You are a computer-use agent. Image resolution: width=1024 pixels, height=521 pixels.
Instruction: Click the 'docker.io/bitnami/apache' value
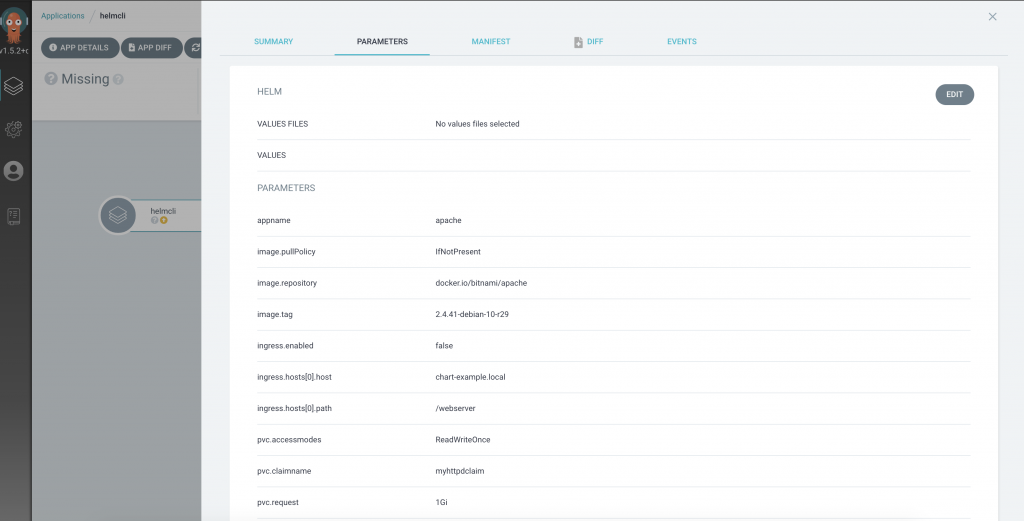(x=481, y=283)
